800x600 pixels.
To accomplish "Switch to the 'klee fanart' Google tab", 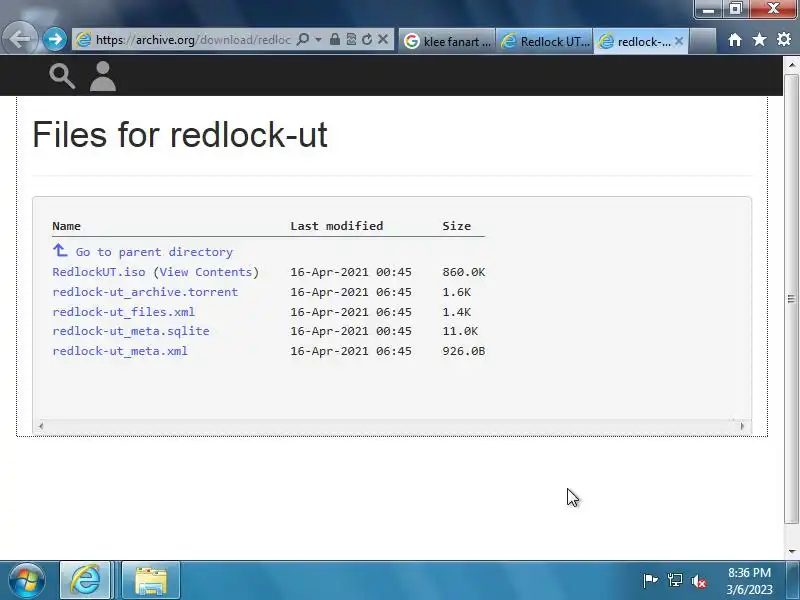I will 447,41.
